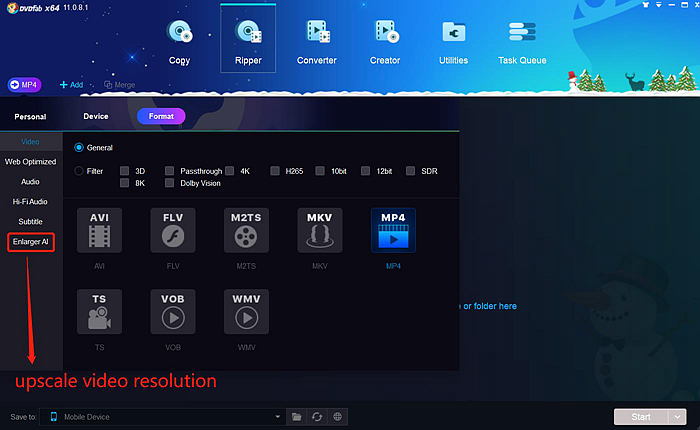Click the shirt skin icon in title bar

646,5
